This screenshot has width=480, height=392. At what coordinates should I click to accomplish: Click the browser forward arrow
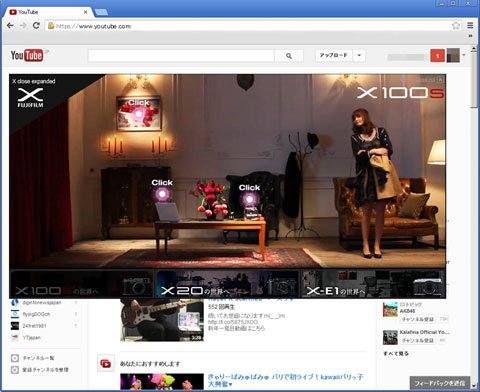(x=23, y=26)
